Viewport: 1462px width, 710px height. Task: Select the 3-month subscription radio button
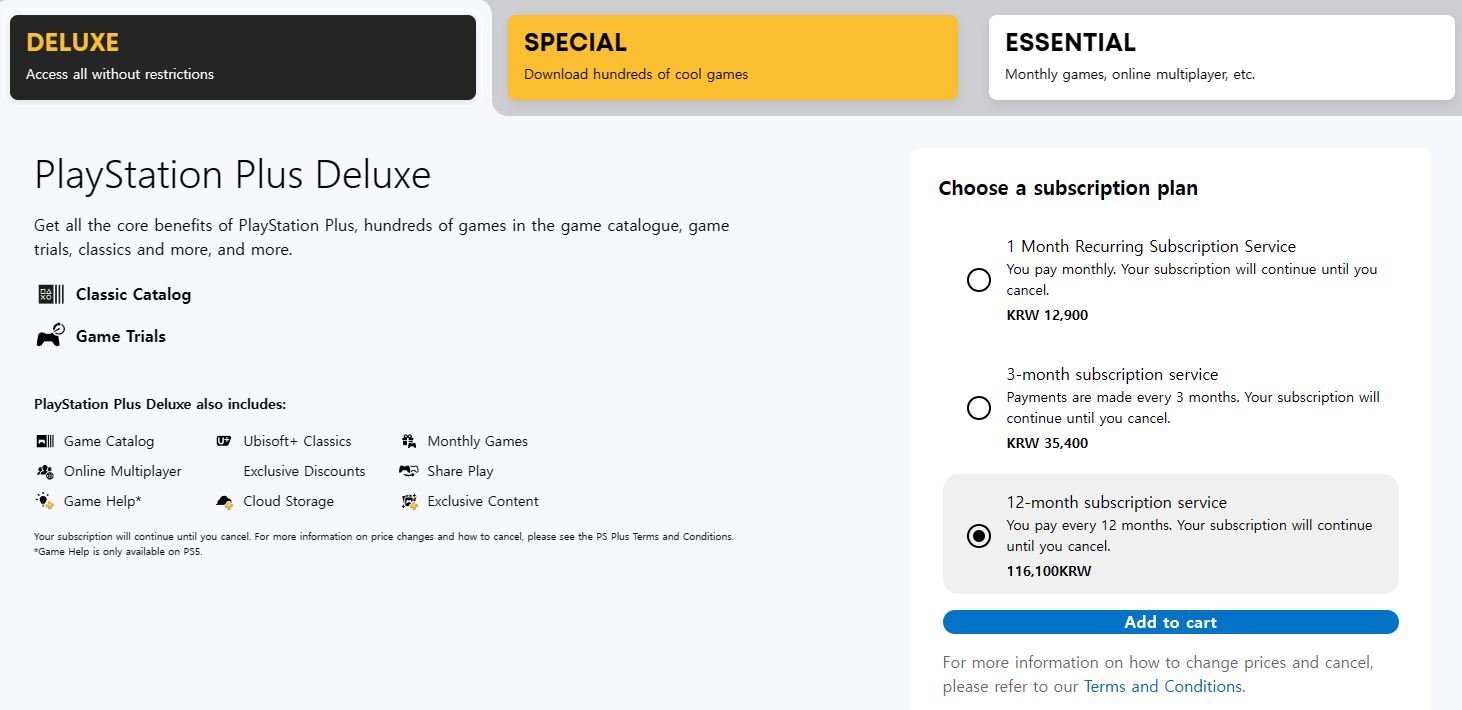click(979, 408)
